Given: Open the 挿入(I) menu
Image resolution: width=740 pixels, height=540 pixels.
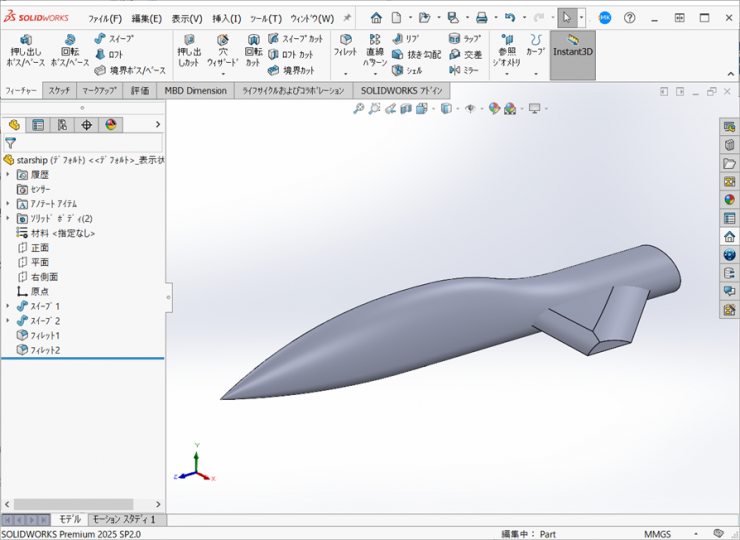Looking at the screenshot, I should pyautogui.click(x=226, y=18).
